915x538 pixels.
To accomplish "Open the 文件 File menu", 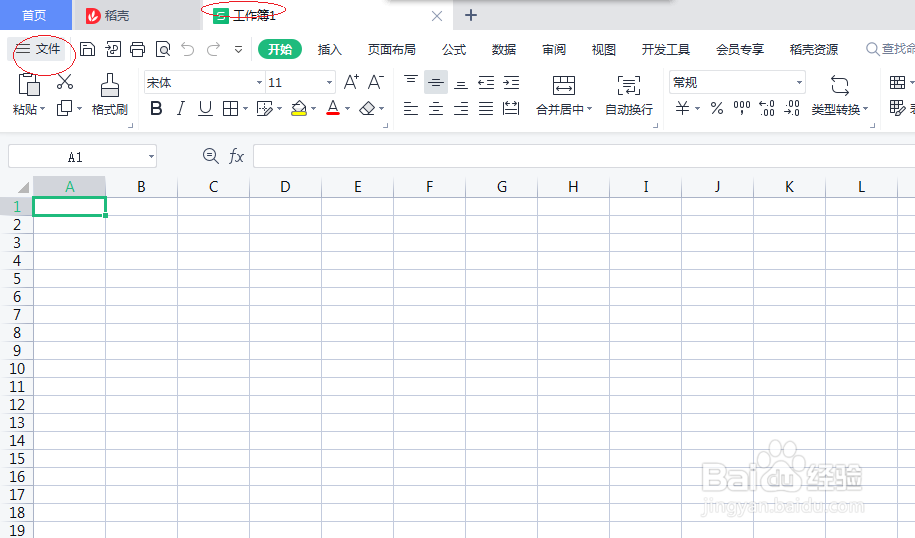I will click(x=39, y=49).
